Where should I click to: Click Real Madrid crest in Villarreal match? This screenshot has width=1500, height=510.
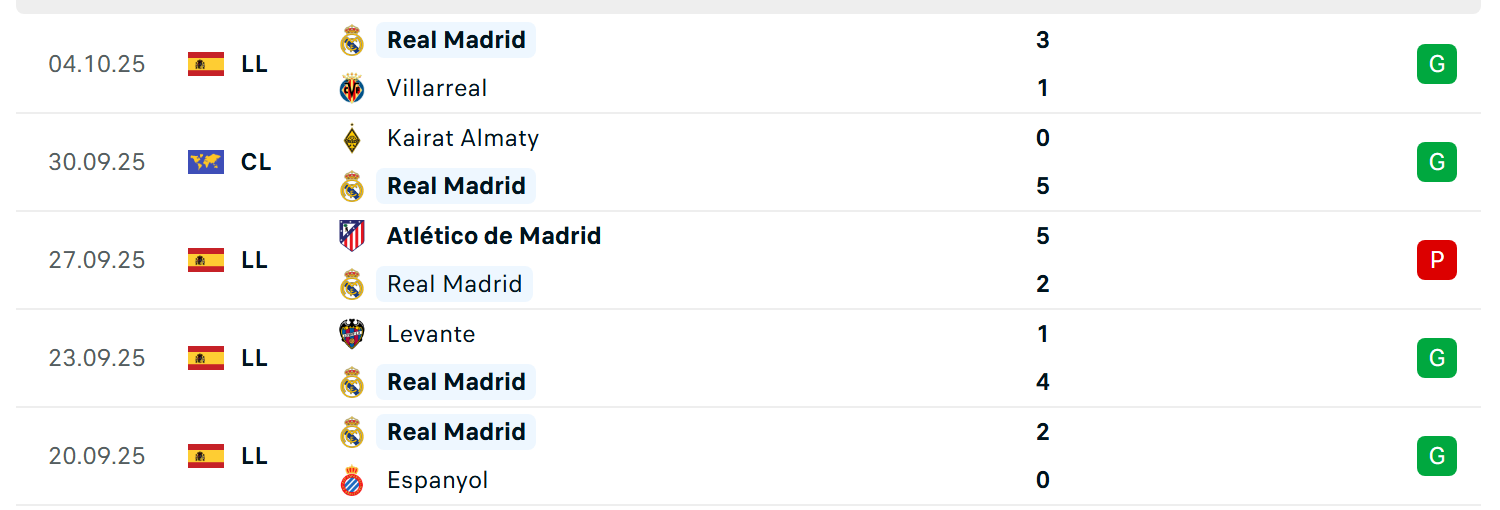pyautogui.click(x=352, y=40)
